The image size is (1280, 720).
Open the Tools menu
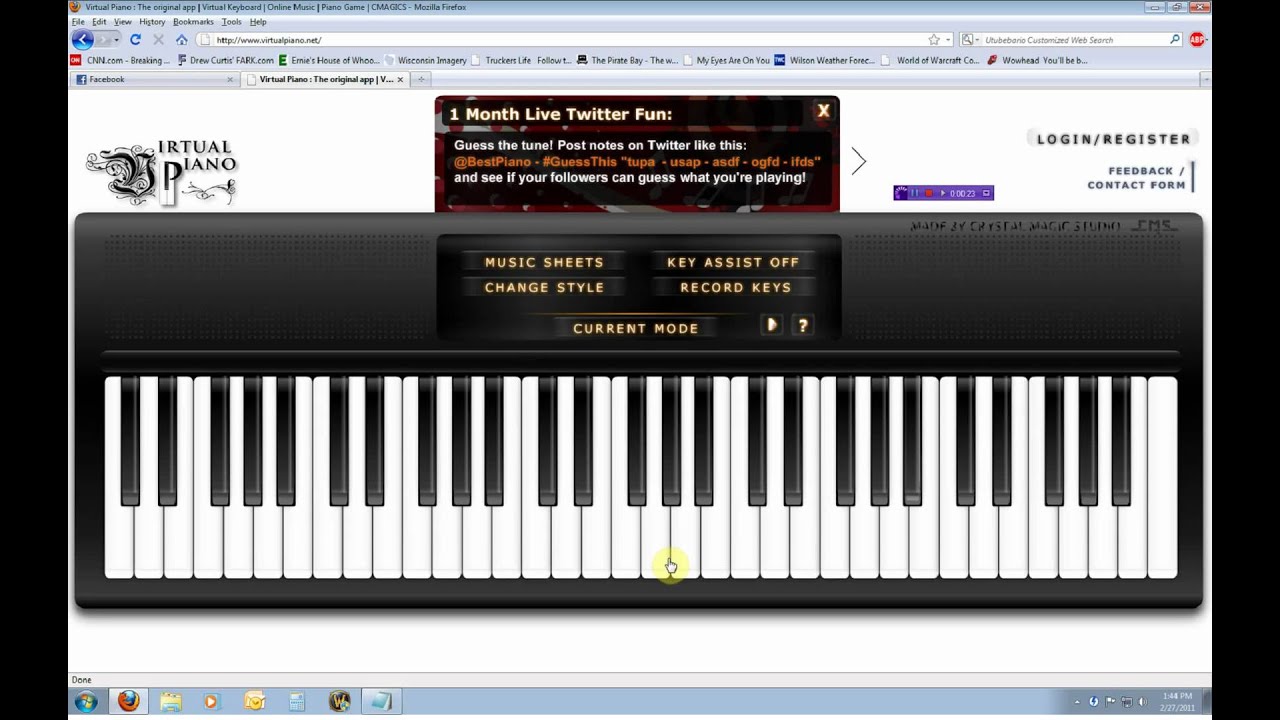[x=231, y=21]
